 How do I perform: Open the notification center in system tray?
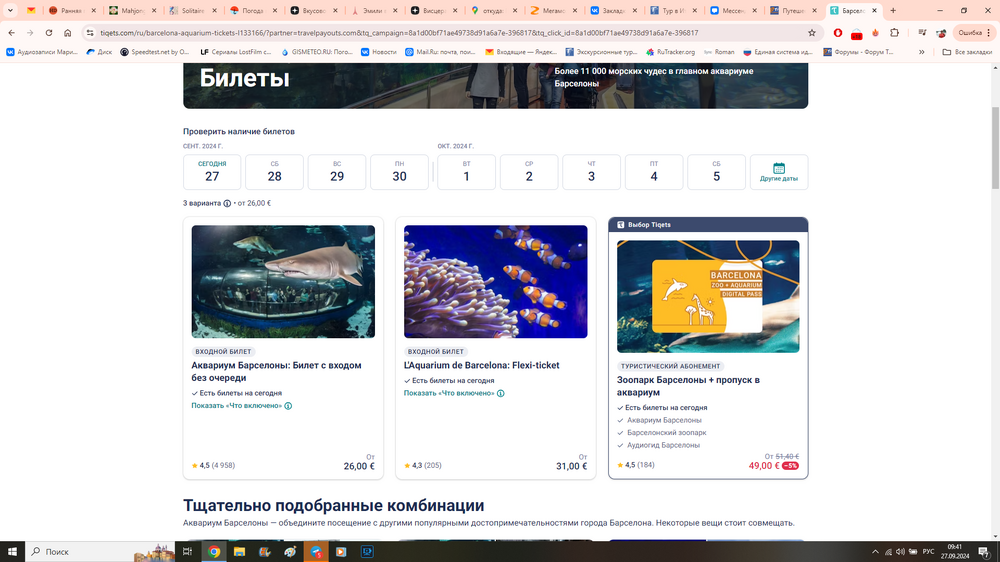click(x=984, y=552)
